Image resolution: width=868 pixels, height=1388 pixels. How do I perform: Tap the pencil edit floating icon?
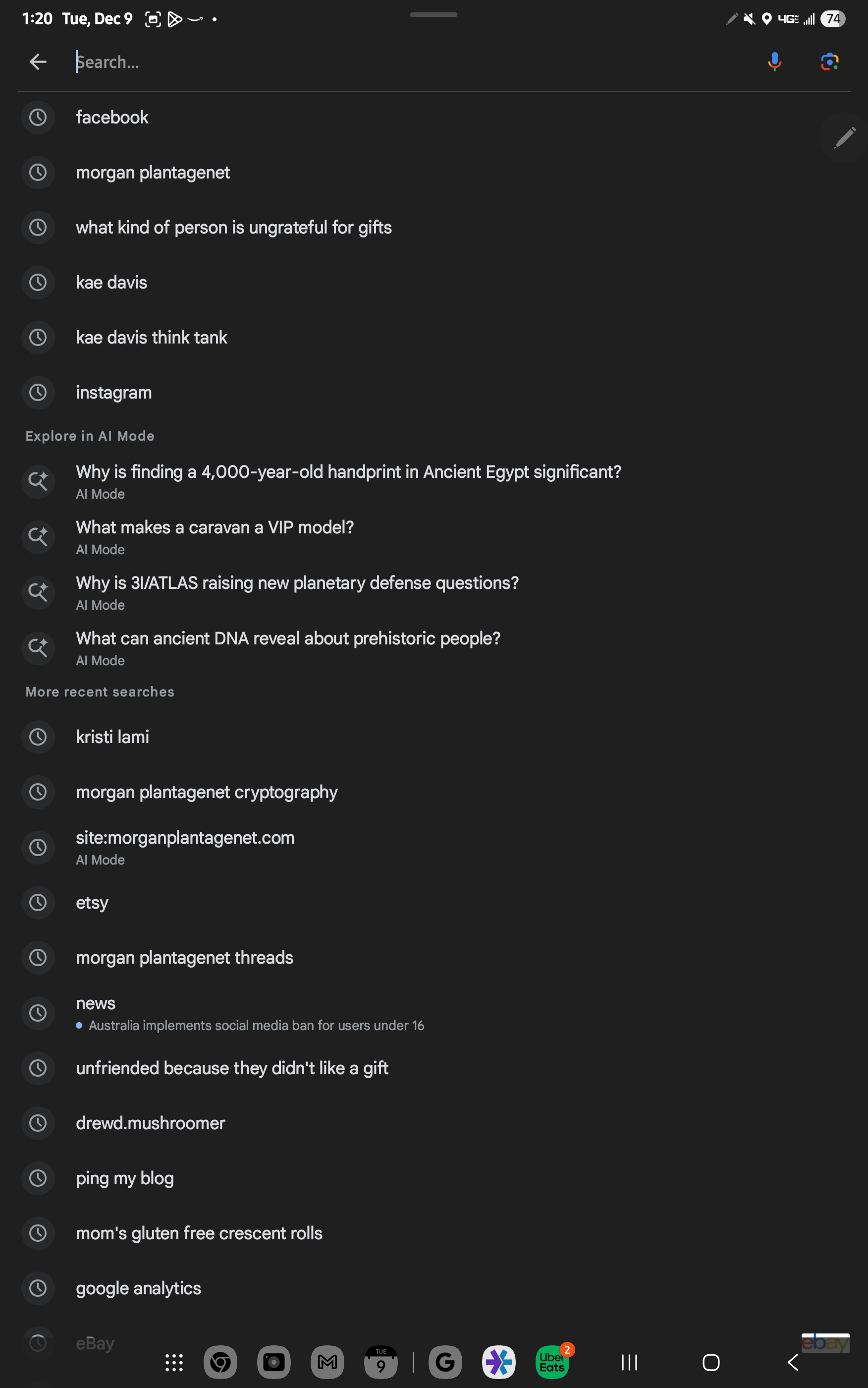844,138
